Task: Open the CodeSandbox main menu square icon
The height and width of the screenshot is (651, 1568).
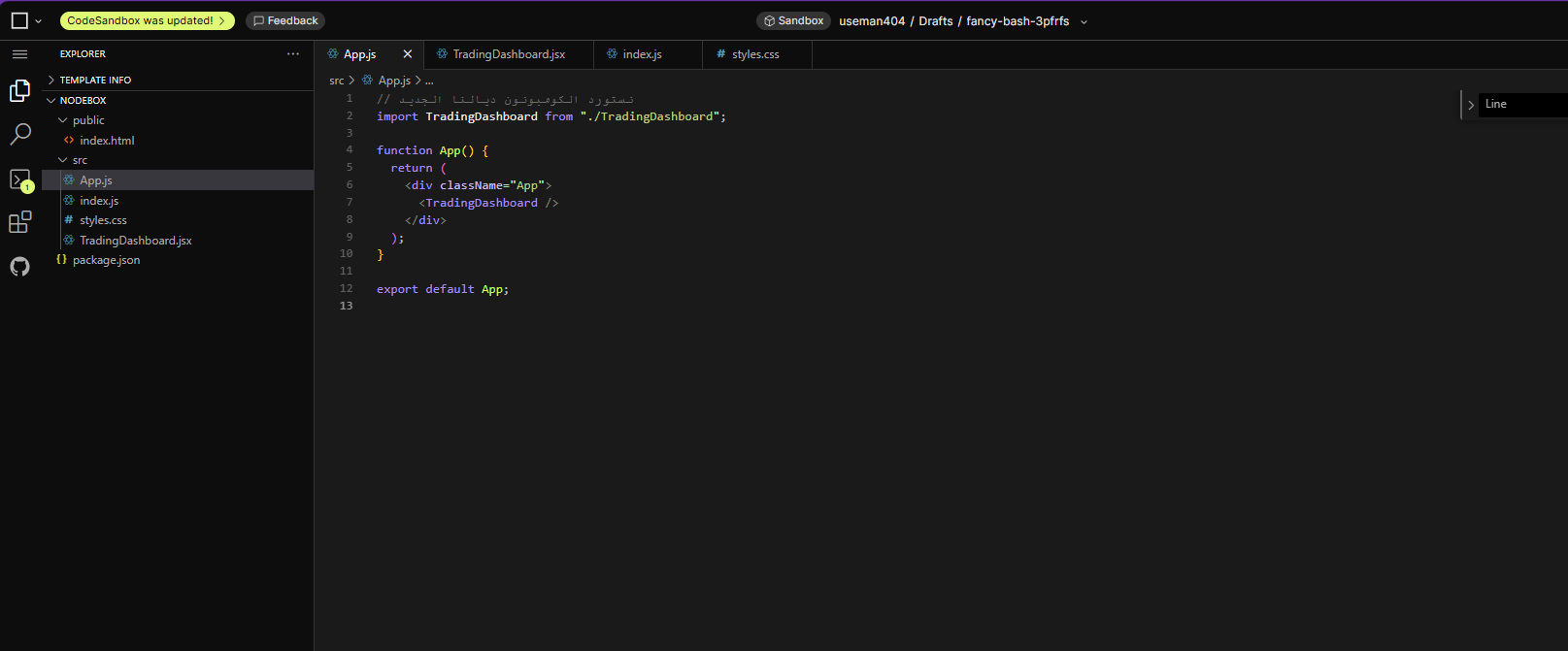Action: point(19,20)
